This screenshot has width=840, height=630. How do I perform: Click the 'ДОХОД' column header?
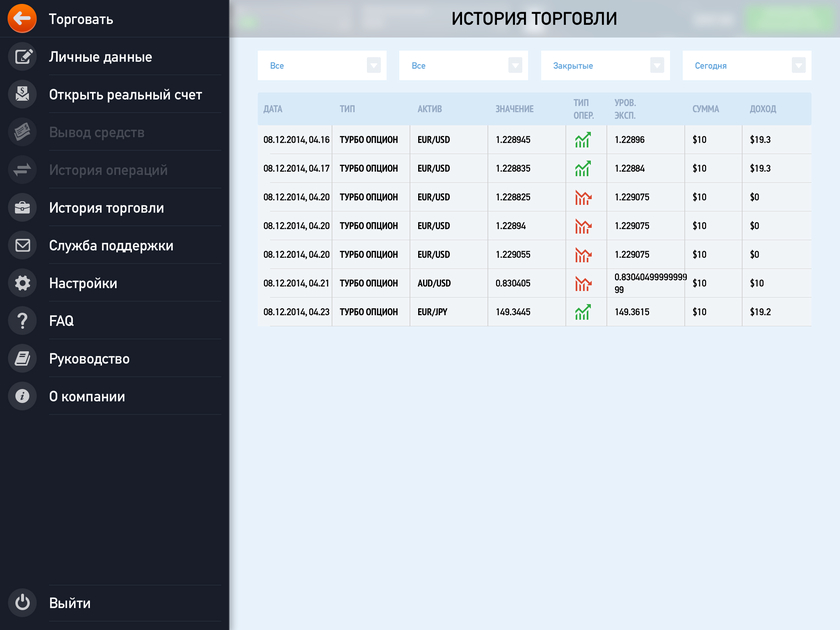(x=763, y=109)
